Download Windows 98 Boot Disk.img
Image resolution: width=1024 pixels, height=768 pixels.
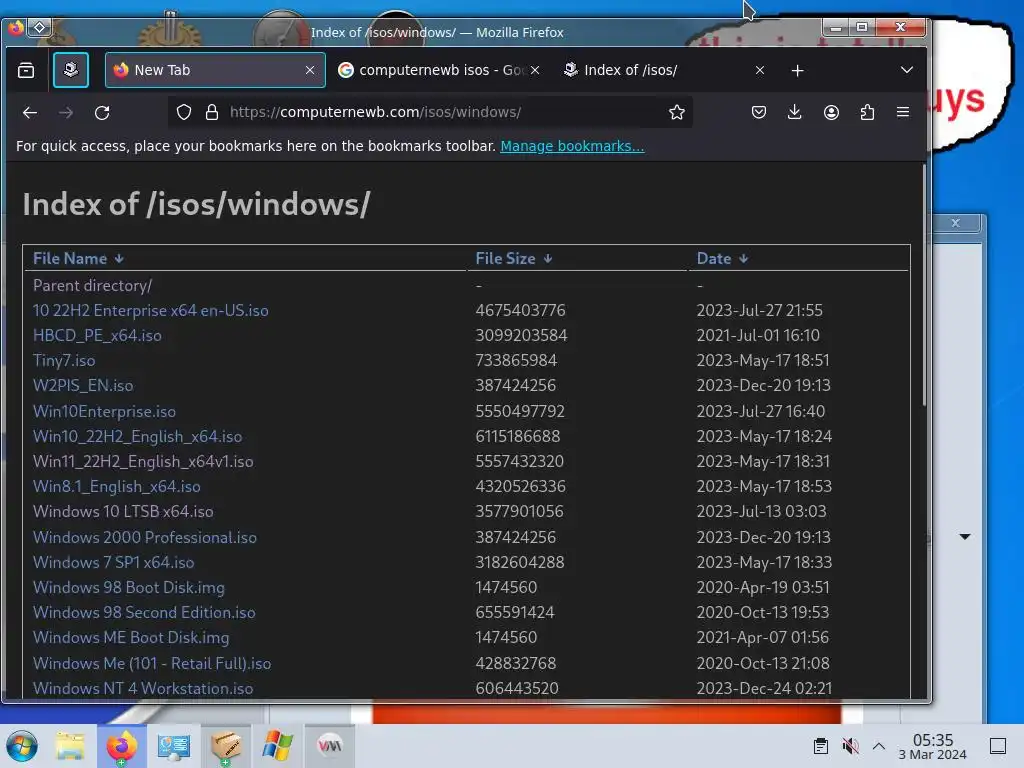click(x=129, y=588)
